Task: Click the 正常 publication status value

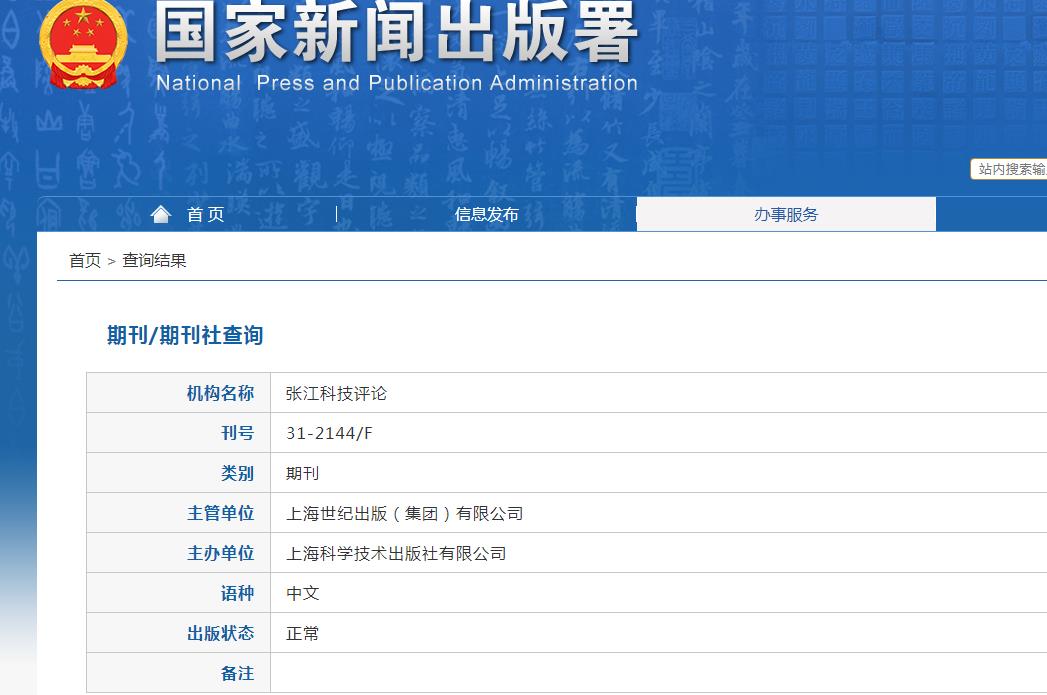Action: (302, 633)
